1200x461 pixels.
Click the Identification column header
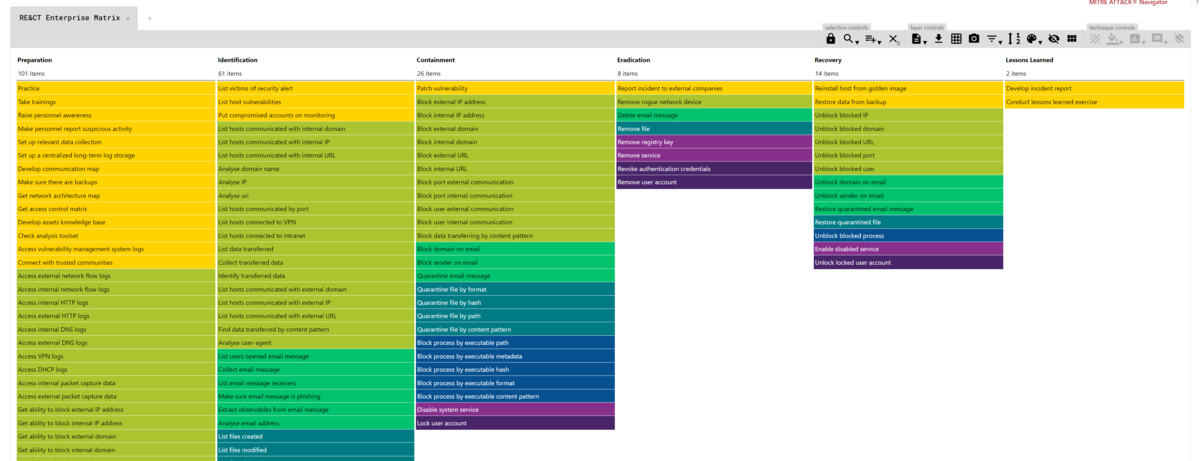click(238, 60)
